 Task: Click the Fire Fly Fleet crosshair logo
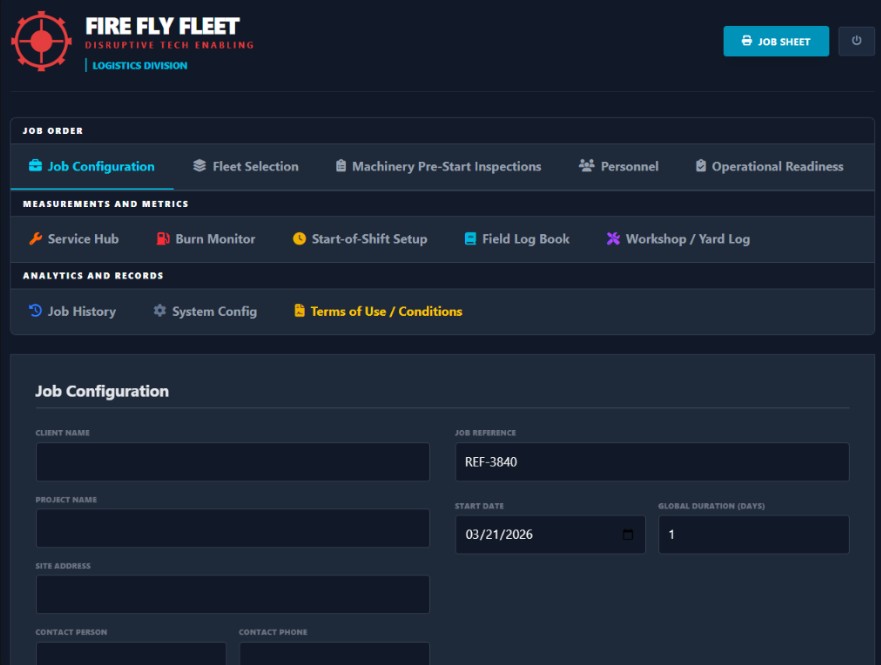coord(40,41)
